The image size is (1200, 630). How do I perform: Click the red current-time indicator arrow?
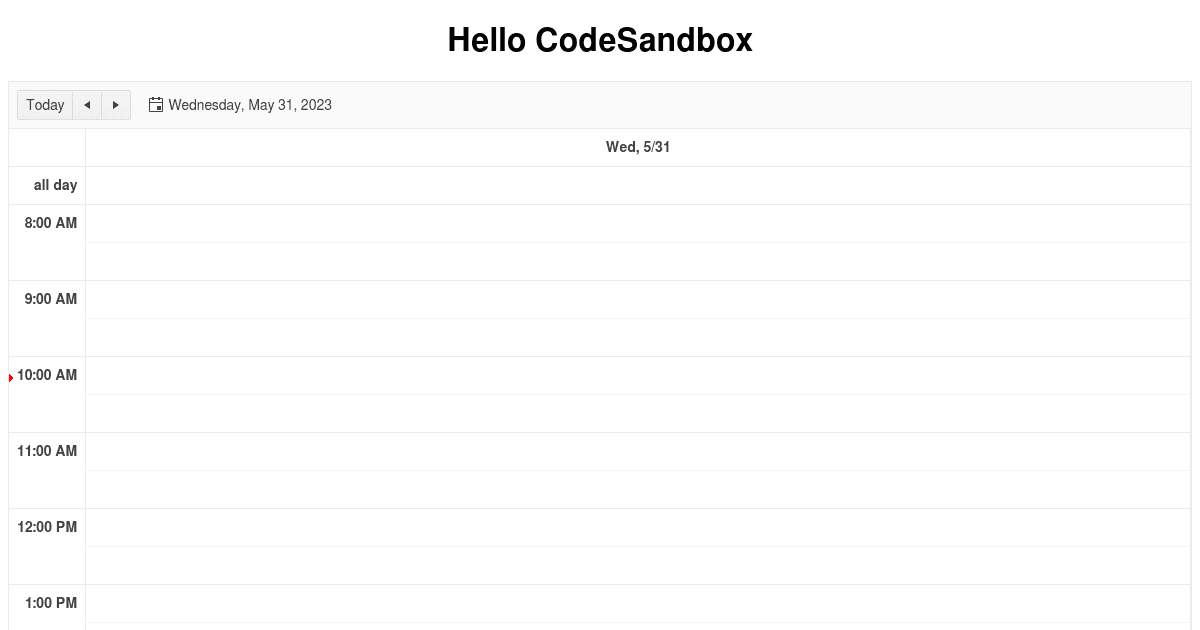click(11, 378)
